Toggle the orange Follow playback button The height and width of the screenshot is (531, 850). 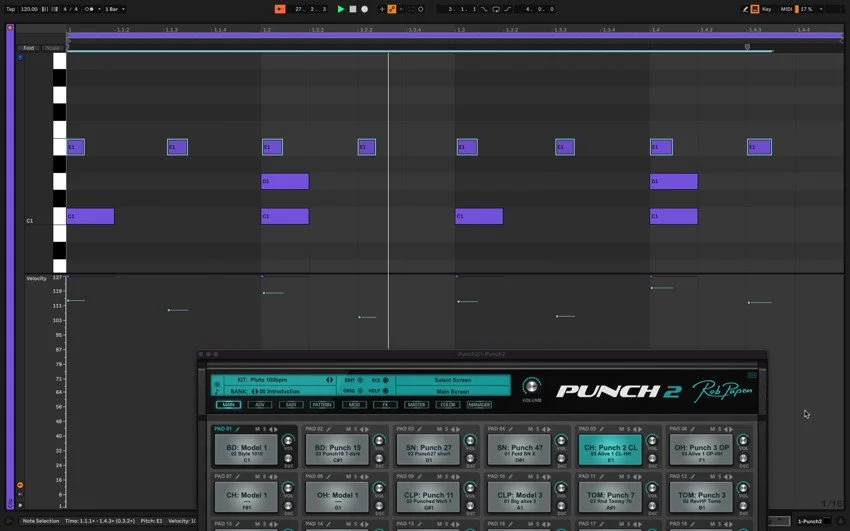pyautogui.click(x=280, y=9)
